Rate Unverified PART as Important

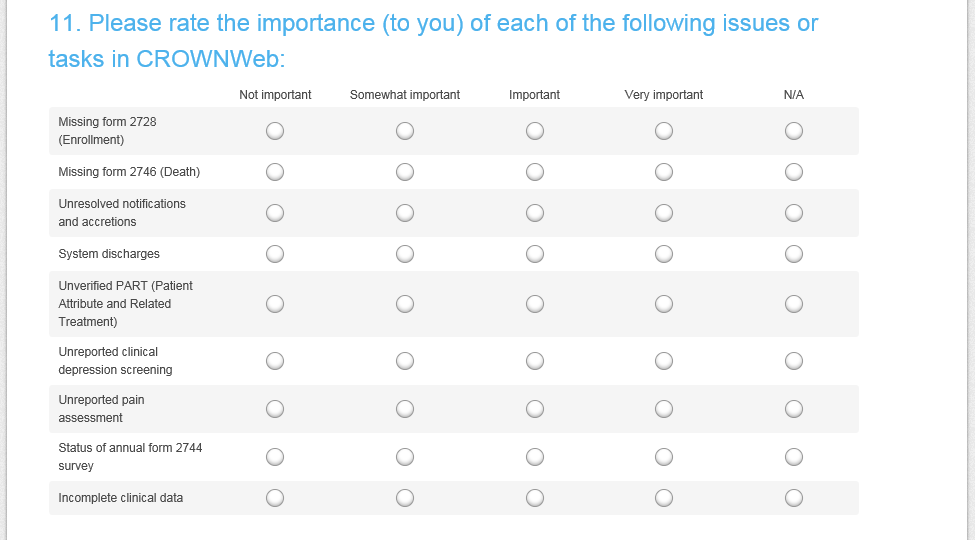(535, 303)
